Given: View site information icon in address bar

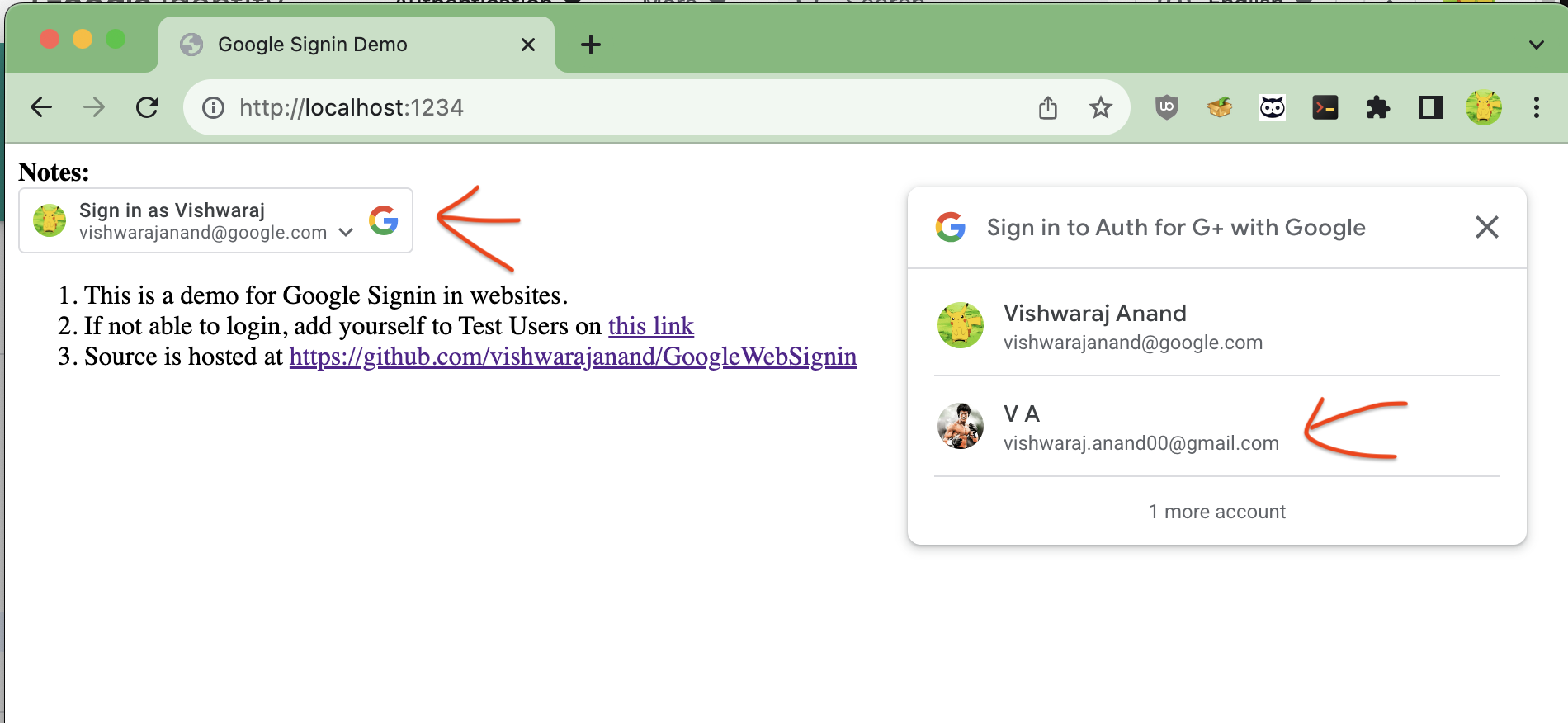Looking at the screenshot, I should click(x=213, y=108).
